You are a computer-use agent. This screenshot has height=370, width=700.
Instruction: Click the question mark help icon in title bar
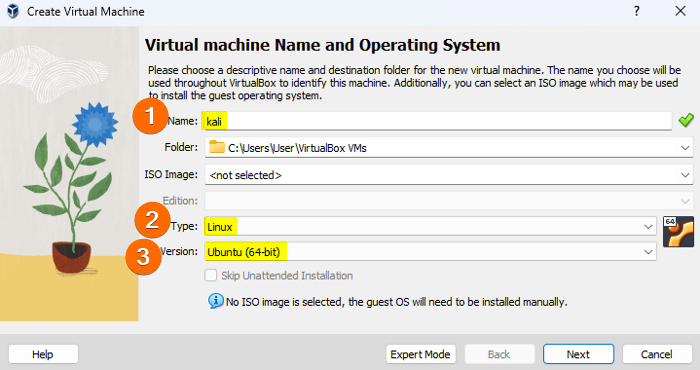coord(637,11)
